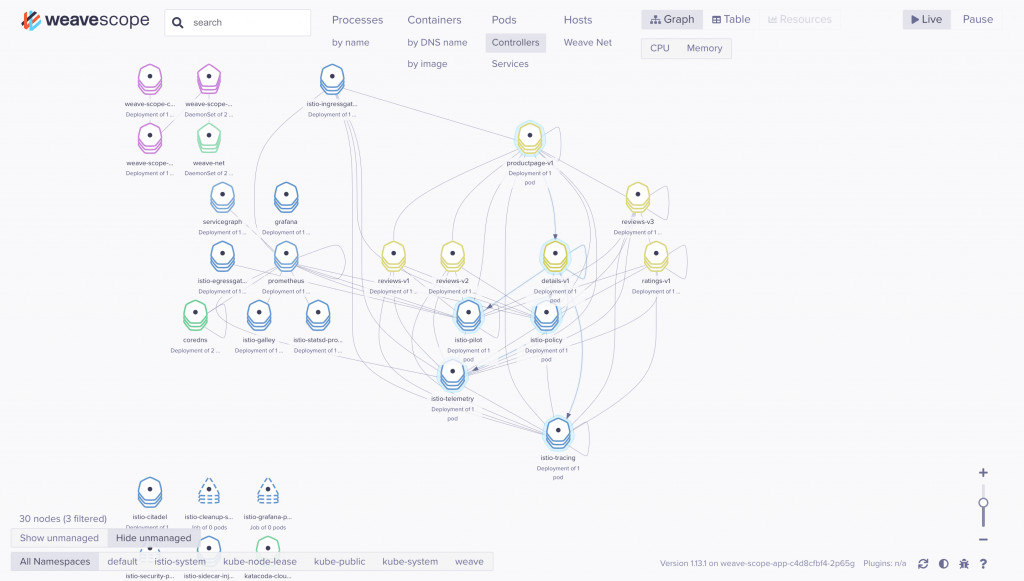Image resolution: width=1024 pixels, height=581 pixels.
Task: Open the Processes topology
Action: tap(357, 20)
